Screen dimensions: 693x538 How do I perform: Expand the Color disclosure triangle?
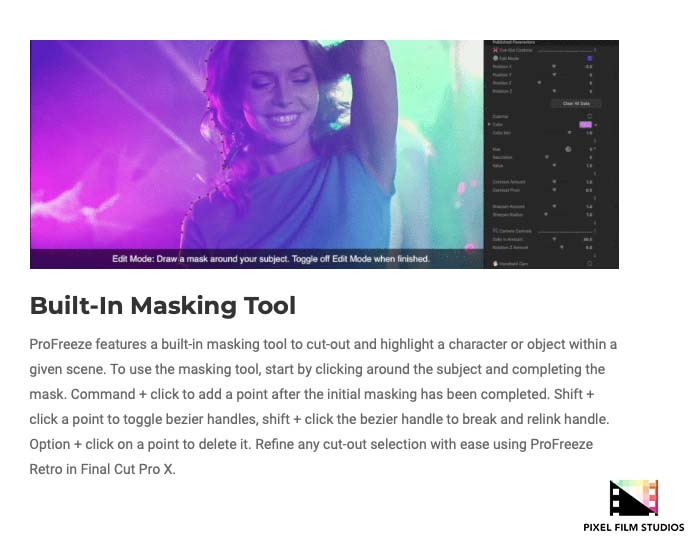pos(489,124)
